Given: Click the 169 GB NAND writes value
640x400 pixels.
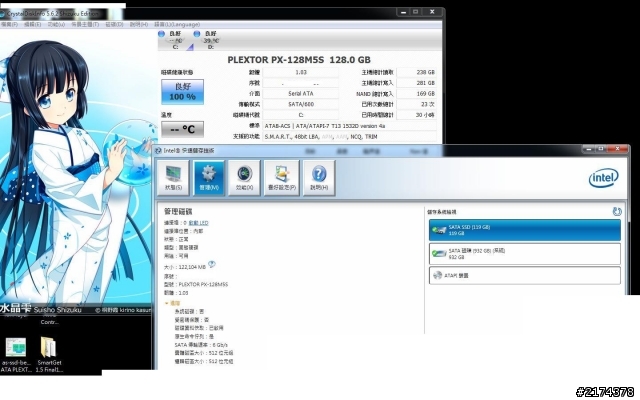Looking at the screenshot, I should 416,93.
